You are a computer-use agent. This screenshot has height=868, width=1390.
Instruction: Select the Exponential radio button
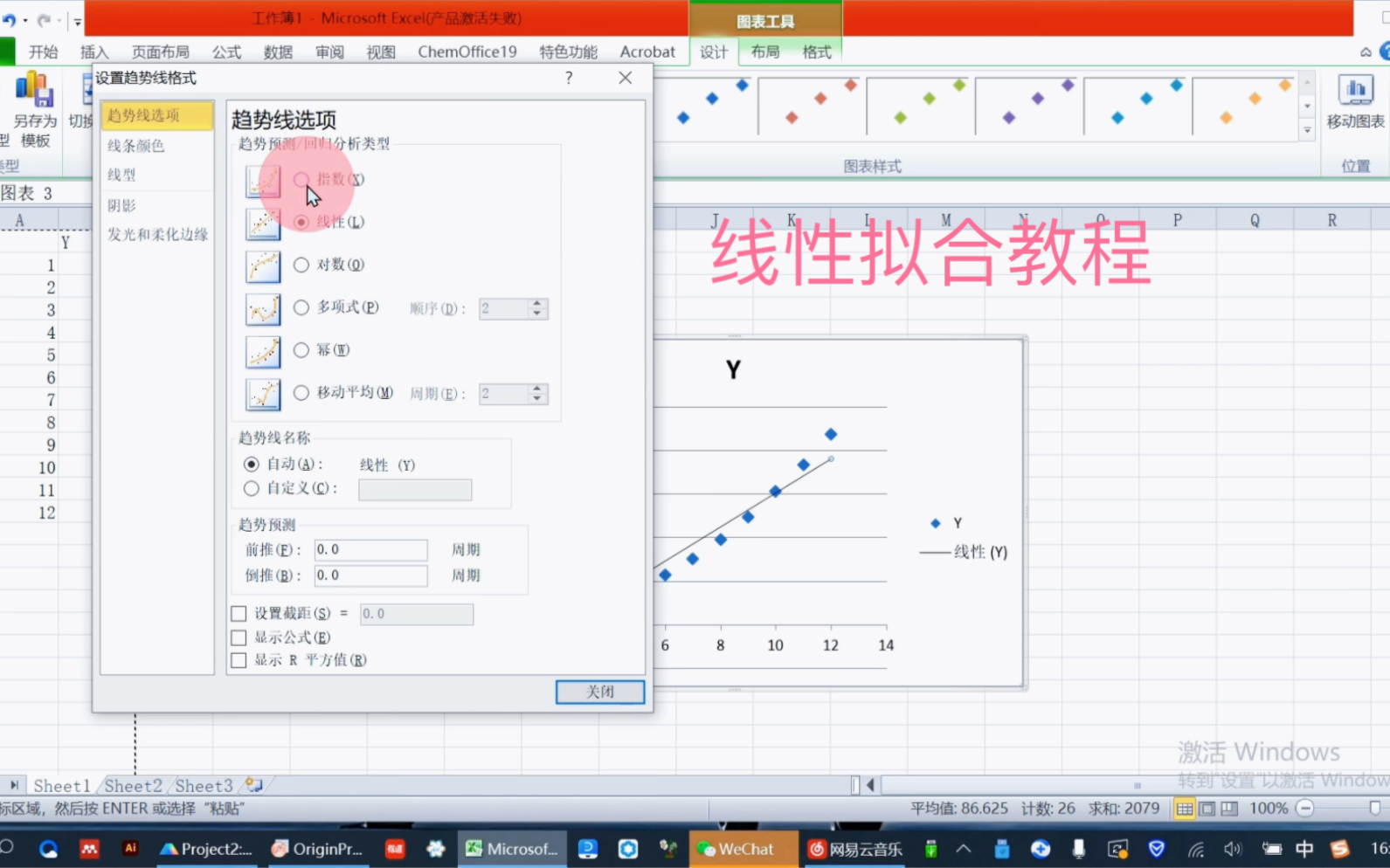301,179
